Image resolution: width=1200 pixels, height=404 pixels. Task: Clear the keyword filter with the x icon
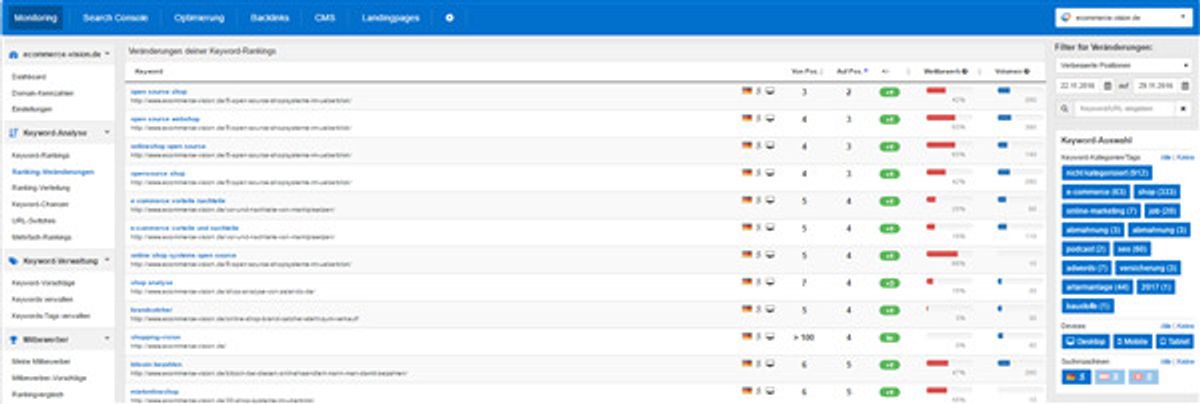[x=1184, y=107]
